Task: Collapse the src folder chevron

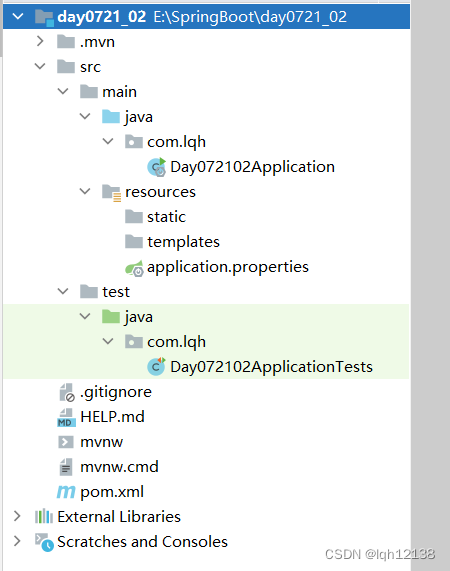Action: (40, 66)
